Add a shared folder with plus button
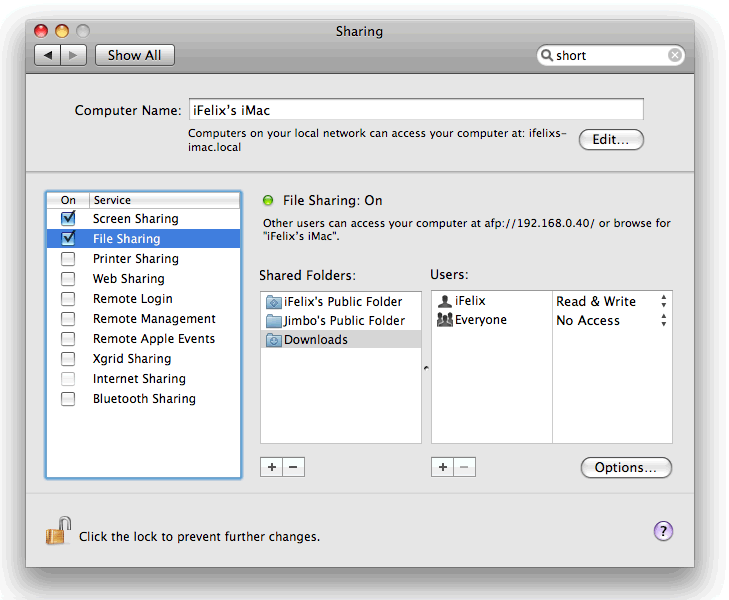Image resolution: width=729 pixels, height=600 pixels. click(x=271, y=467)
